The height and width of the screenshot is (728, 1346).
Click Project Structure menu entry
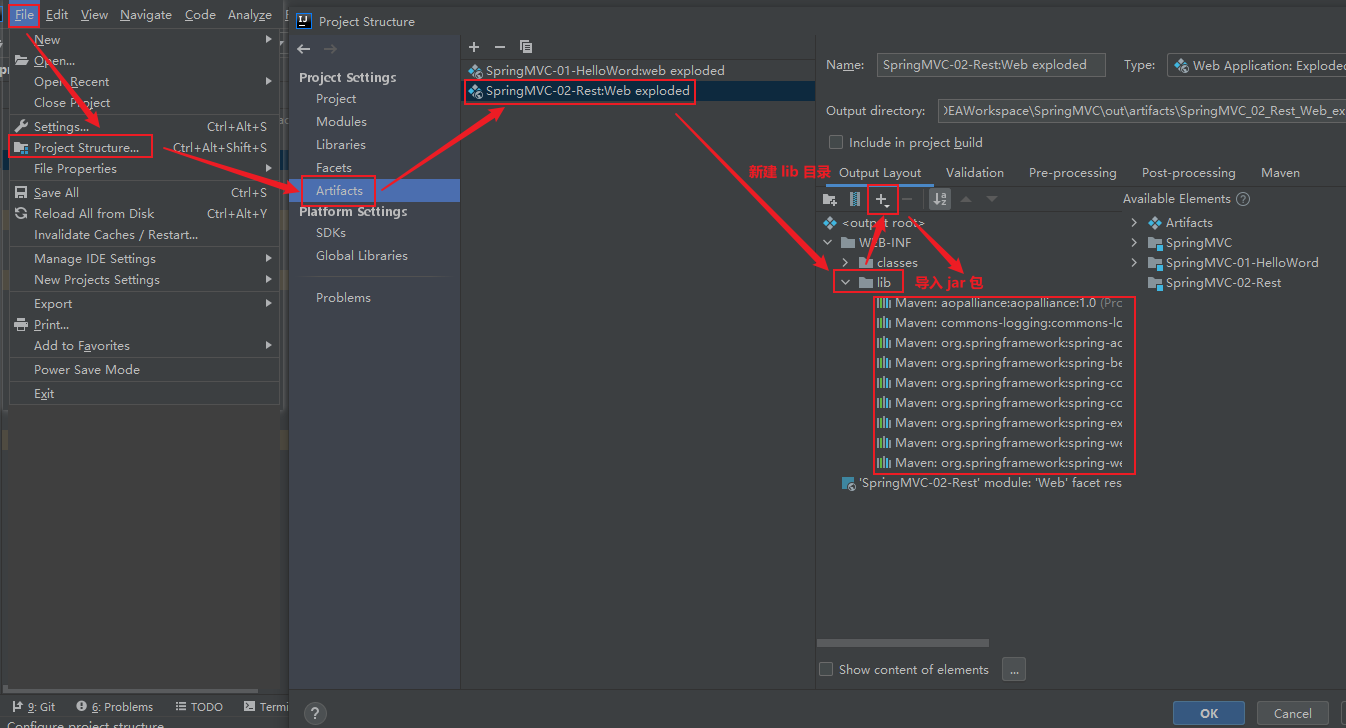pos(144,147)
